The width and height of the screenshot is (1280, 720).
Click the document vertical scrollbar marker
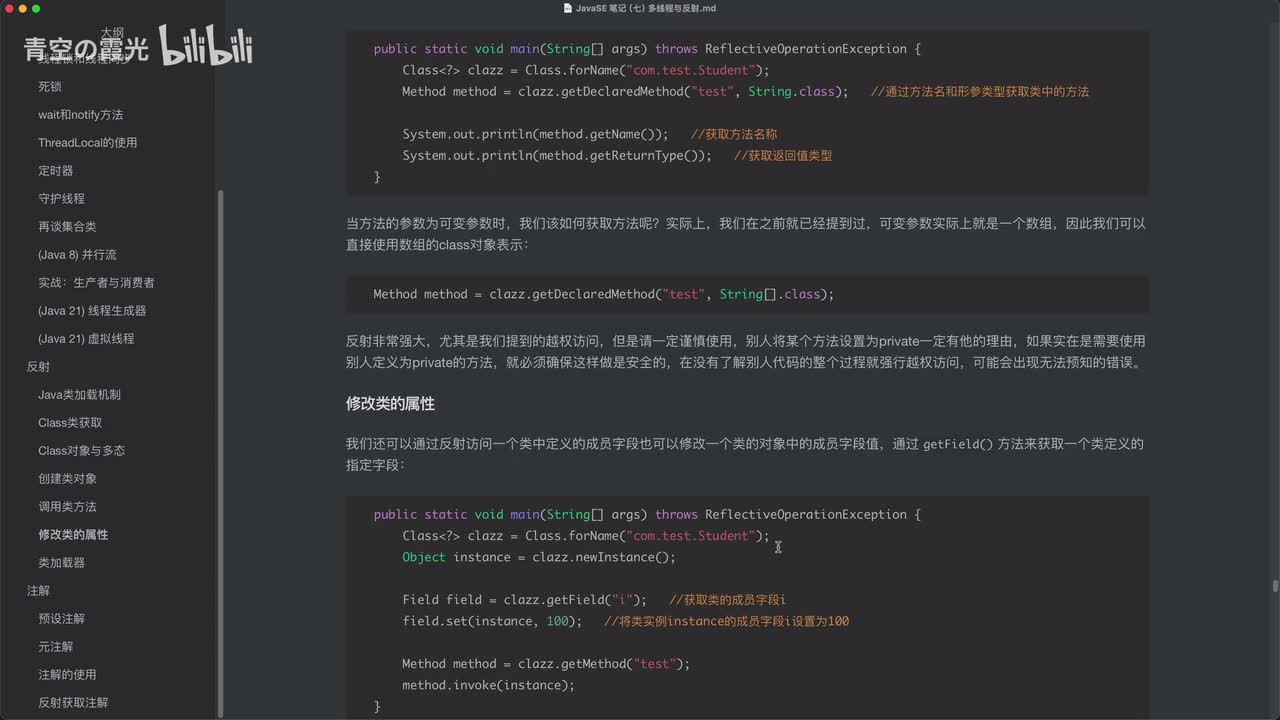pyautogui.click(x=1275, y=587)
